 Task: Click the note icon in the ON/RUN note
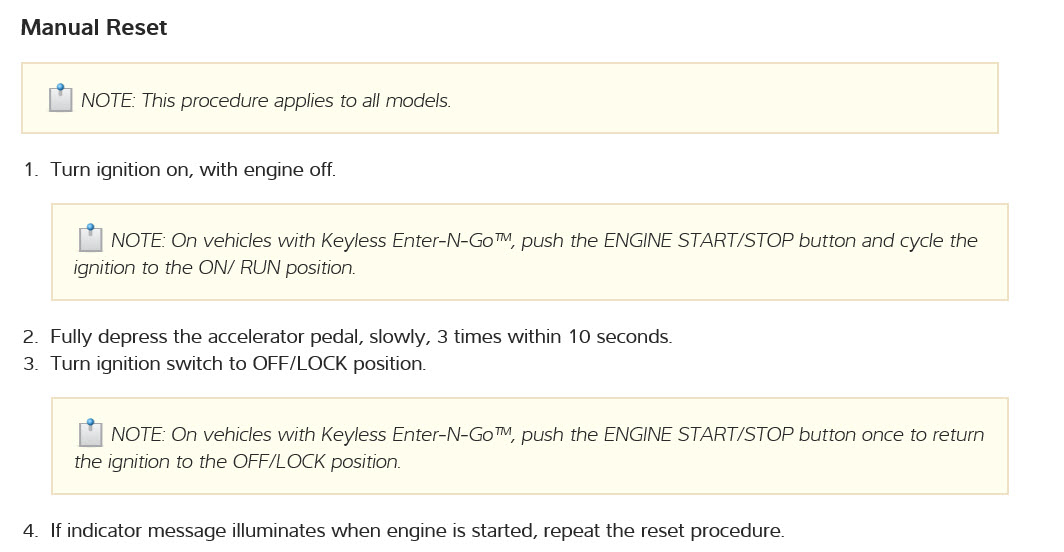click(x=91, y=239)
